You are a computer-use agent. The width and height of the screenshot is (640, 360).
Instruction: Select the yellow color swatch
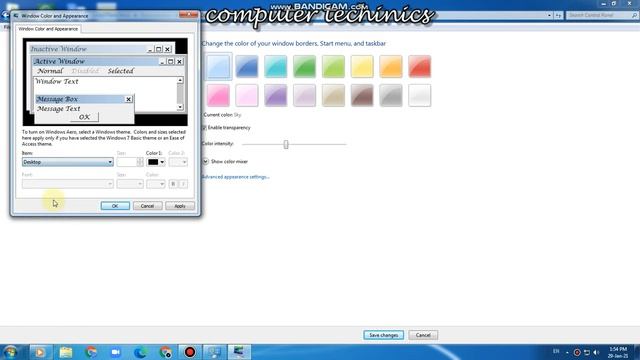362,66
